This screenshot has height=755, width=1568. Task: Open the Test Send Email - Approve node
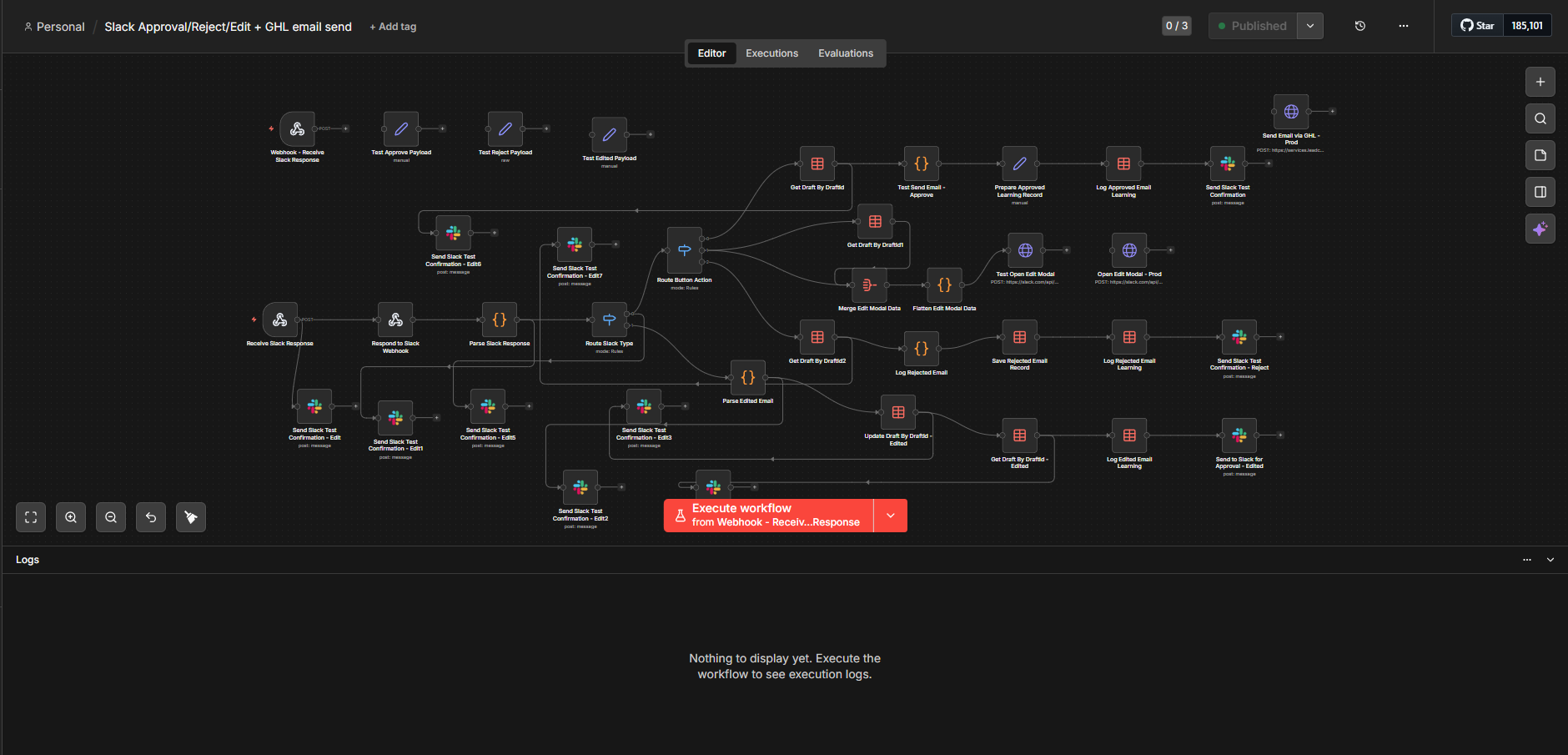click(x=922, y=164)
